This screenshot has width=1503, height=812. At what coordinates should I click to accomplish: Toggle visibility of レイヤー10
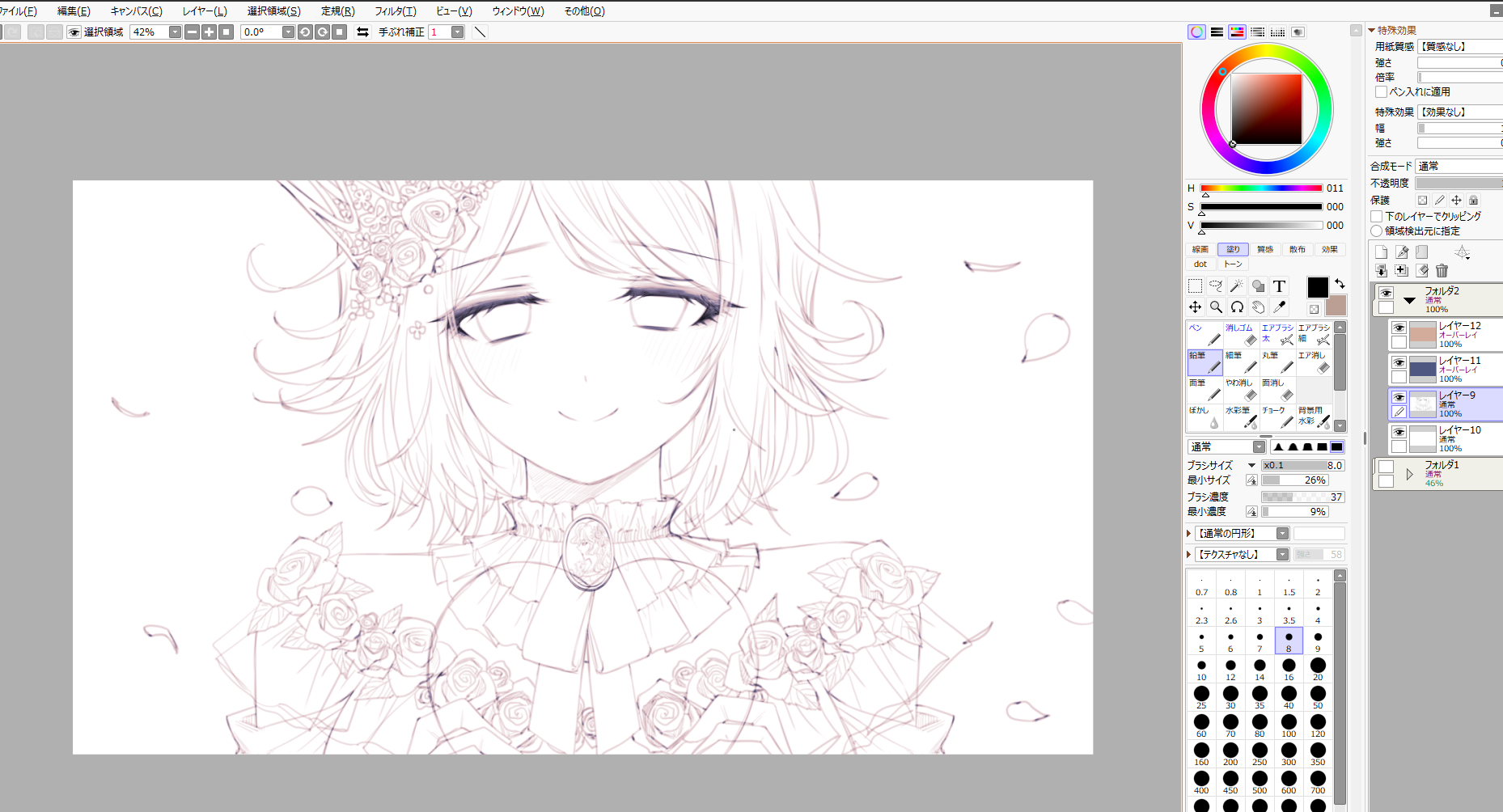coord(1399,432)
